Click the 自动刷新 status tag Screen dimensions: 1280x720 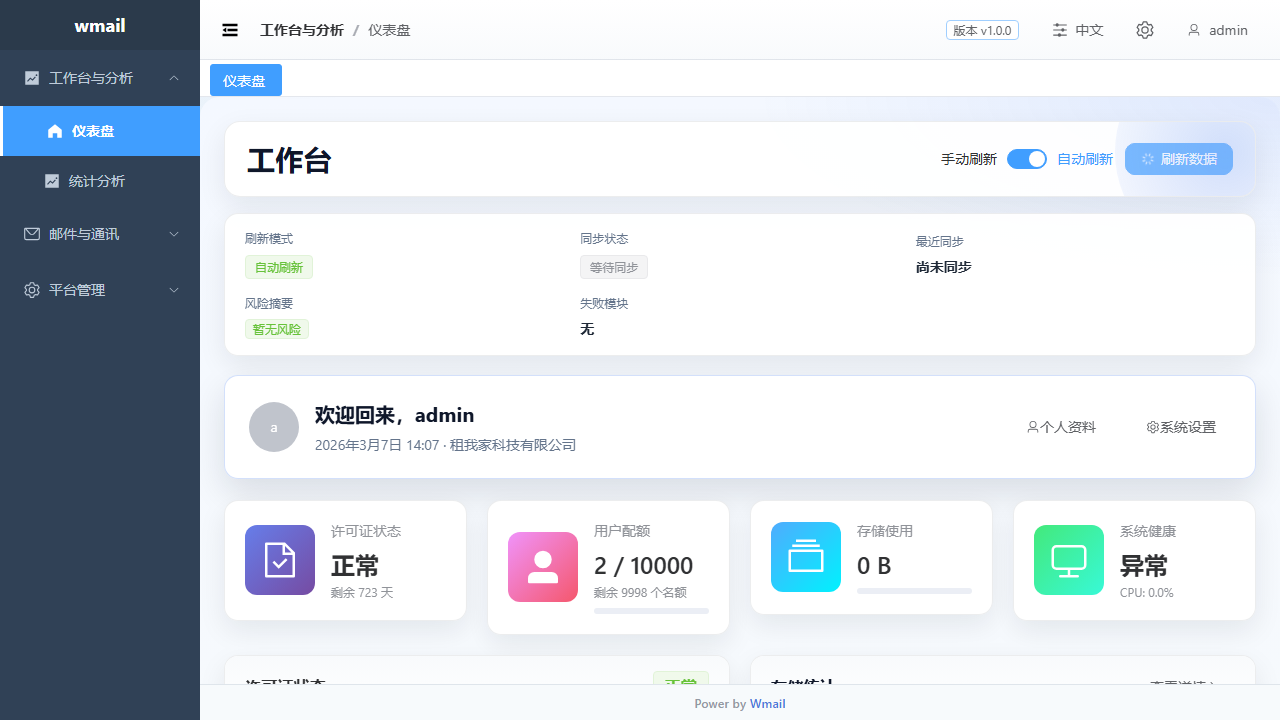point(279,267)
